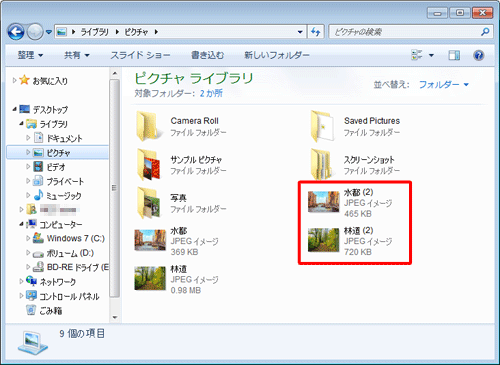500x365 pixels.
Task: Open recent pages dropdown beside navigation arrows
Action: [x=49, y=32]
